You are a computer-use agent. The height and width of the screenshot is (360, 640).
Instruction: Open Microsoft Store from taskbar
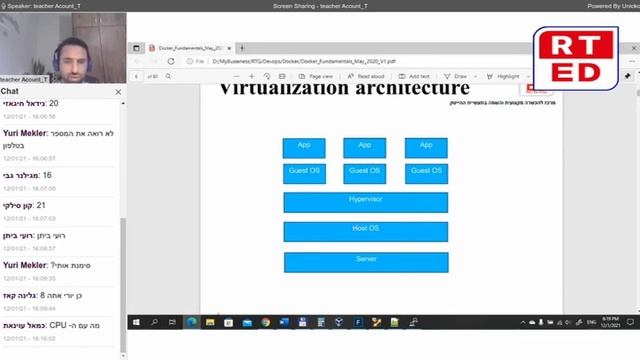tap(229, 322)
